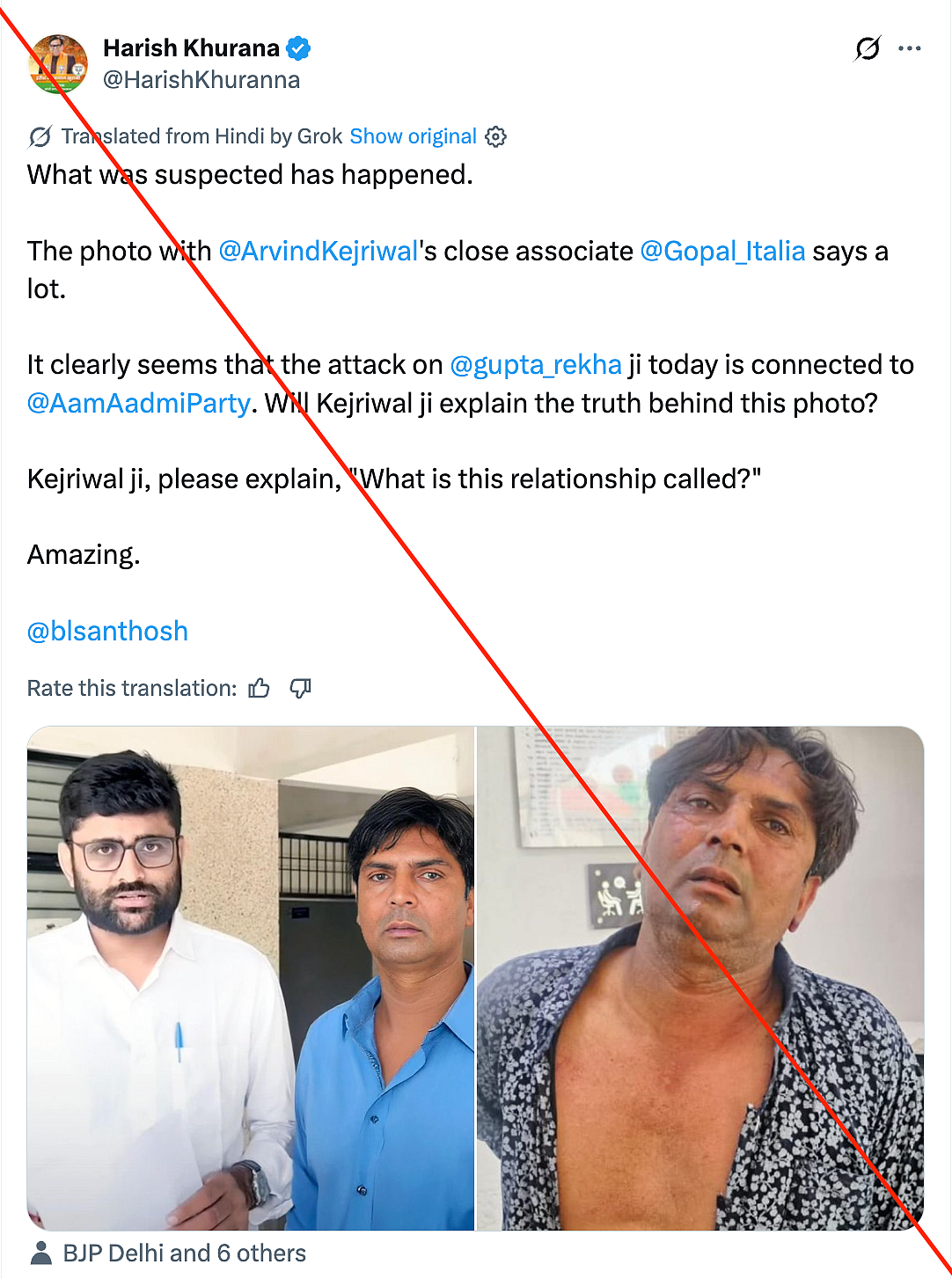Open the @AamAadmiParty mention
This screenshot has height=1279, width=952.
tap(139, 403)
